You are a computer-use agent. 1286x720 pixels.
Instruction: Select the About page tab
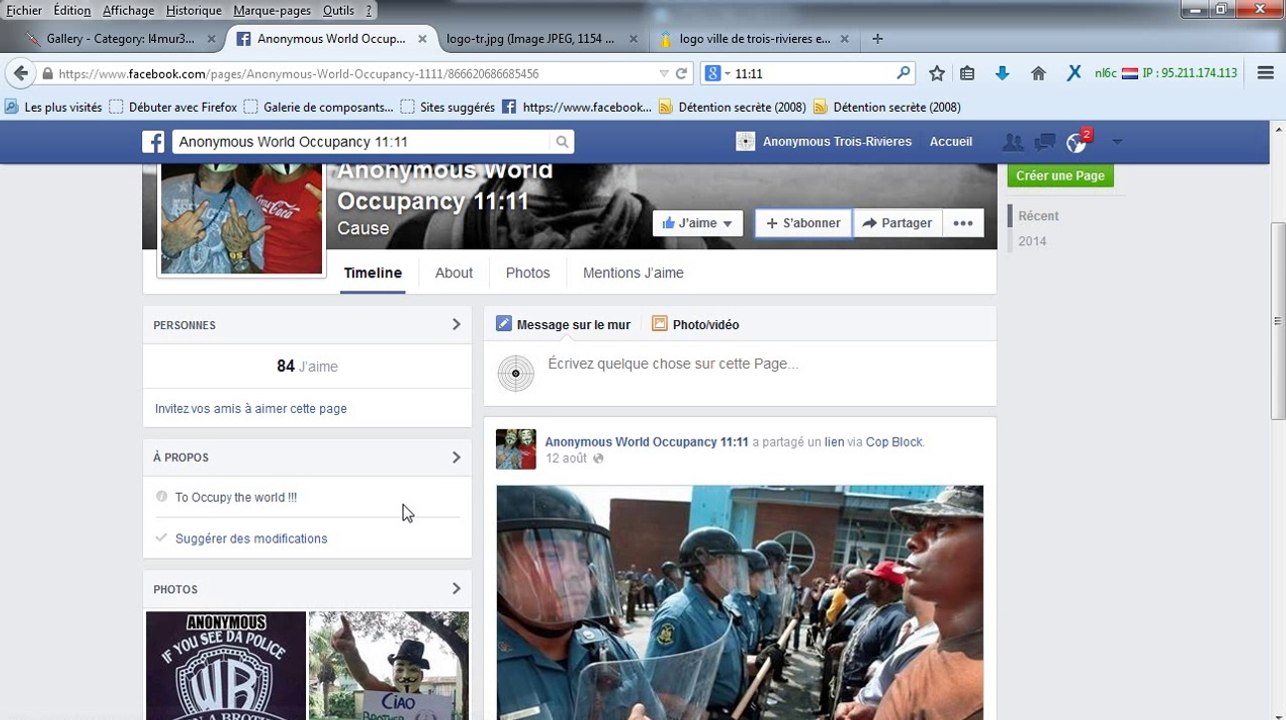[454, 273]
